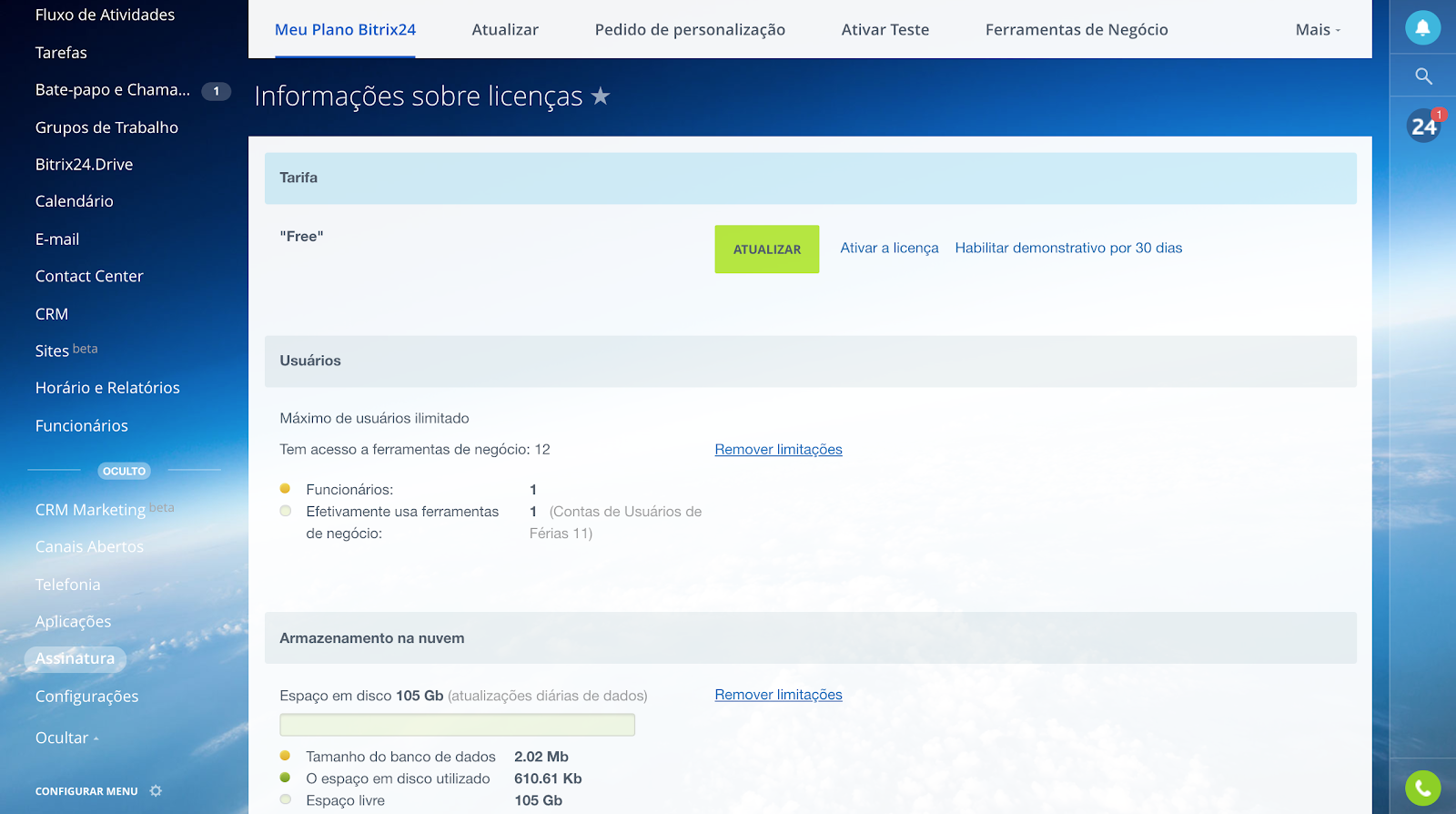1456x814 pixels.
Task: Click the chat unread counter badge
Action: click(x=216, y=91)
